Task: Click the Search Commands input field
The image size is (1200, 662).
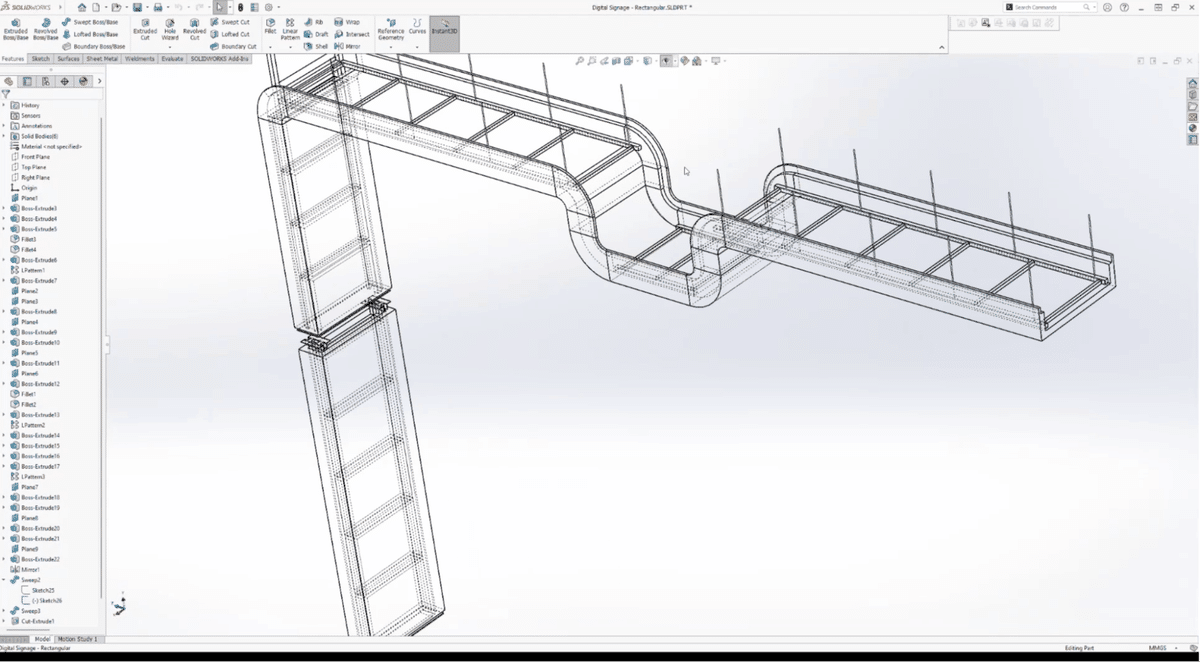Action: pos(1049,7)
